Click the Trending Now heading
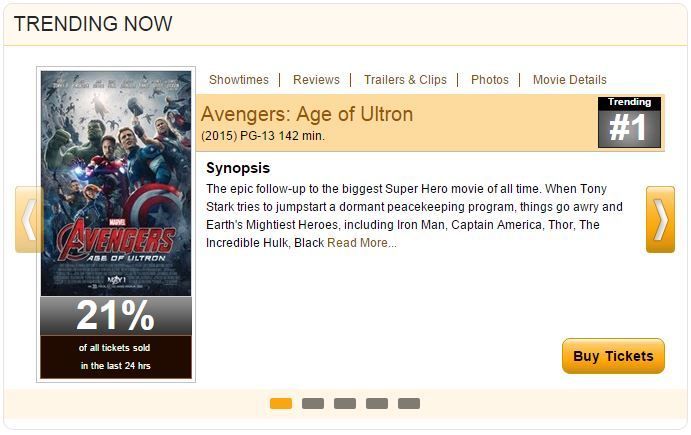The width and height of the screenshot is (691, 435). (x=93, y=24)
